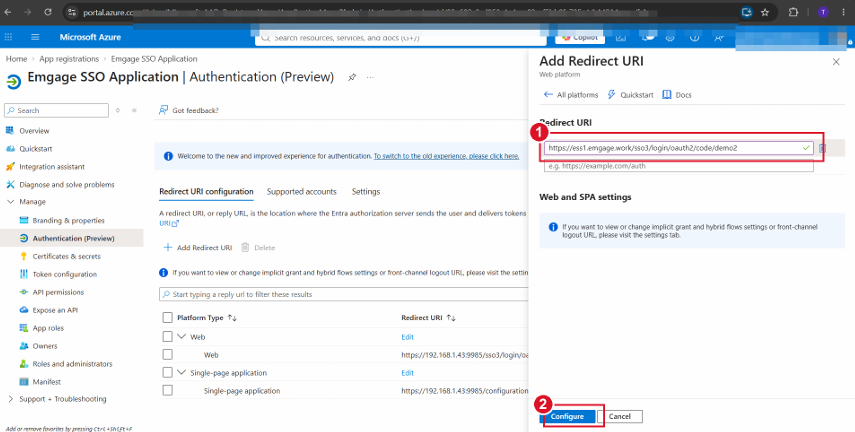This screenshot has width=855, height=432.
Task: Open Azure portal settings gear icon
Action: (x=670, y=37)
